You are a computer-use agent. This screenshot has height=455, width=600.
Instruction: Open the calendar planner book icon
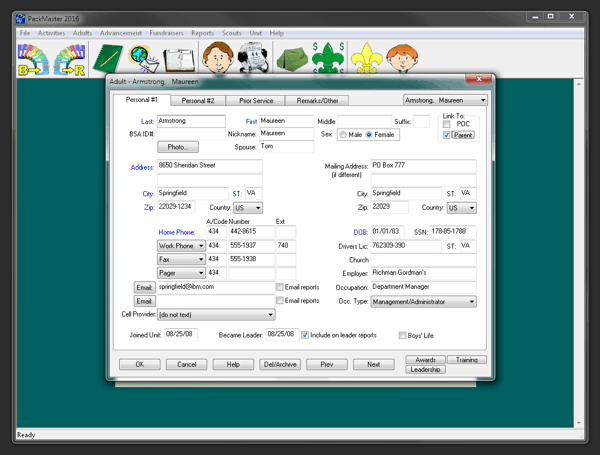[179, 60]
